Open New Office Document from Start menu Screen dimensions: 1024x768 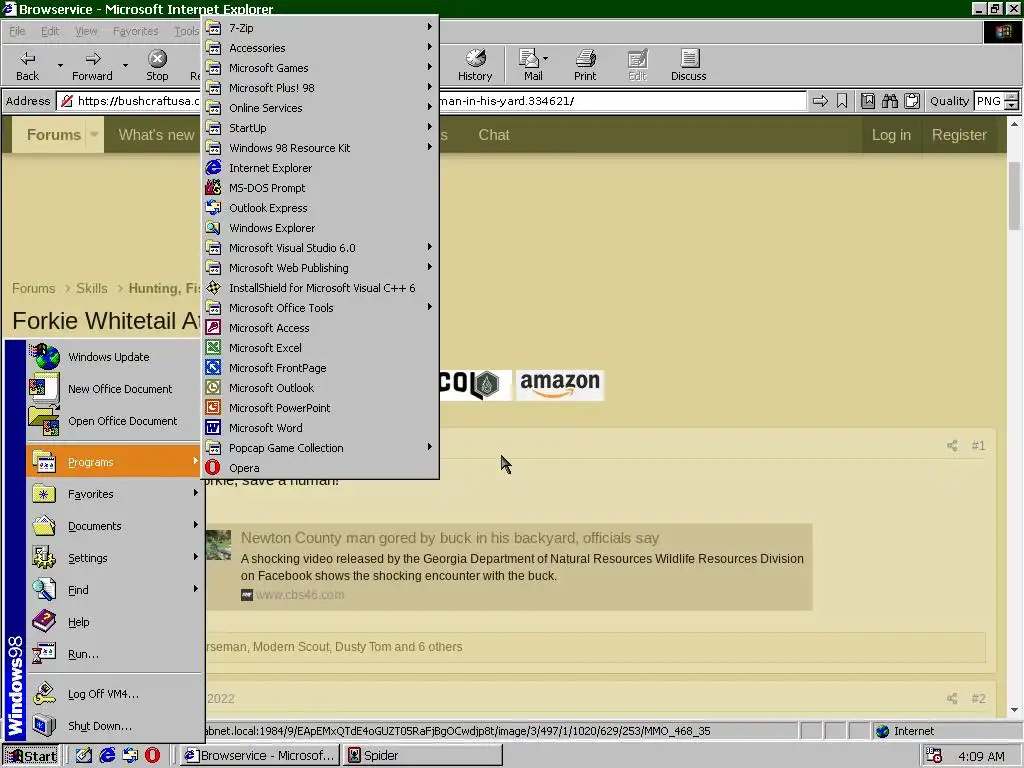point(114,389)
